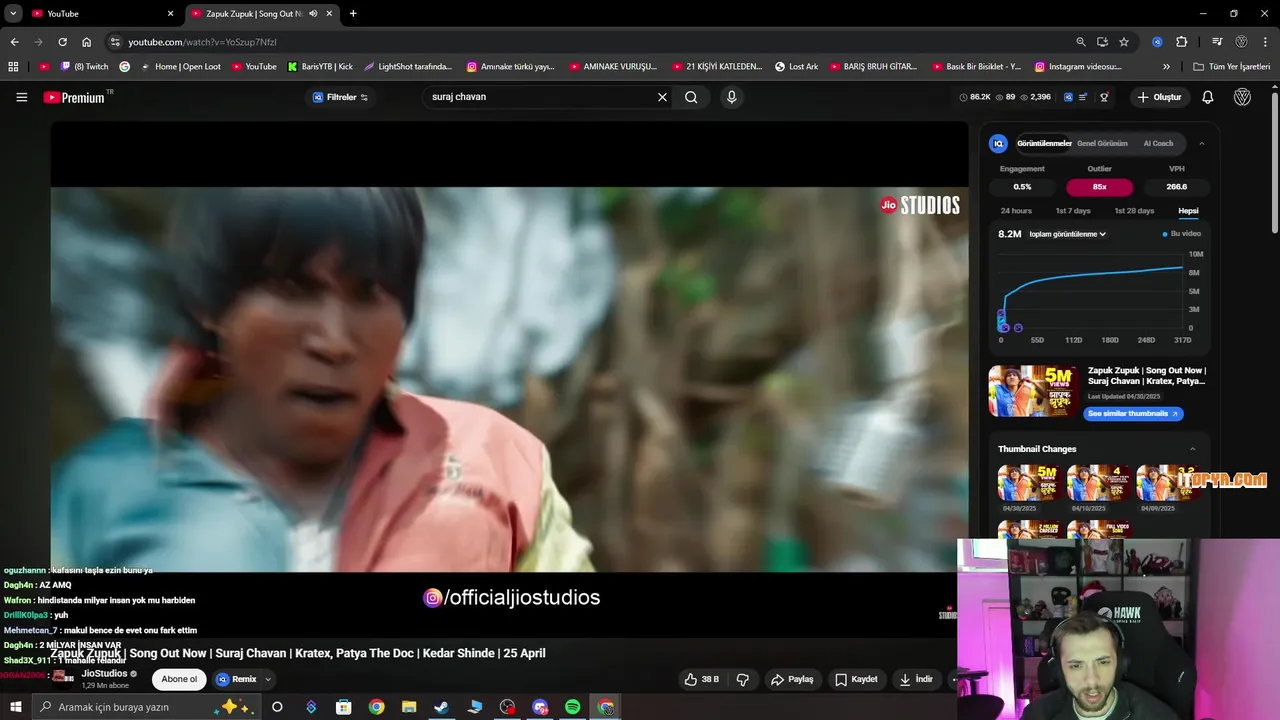Open the YouTube hamburger guide menu

[21, 97]
